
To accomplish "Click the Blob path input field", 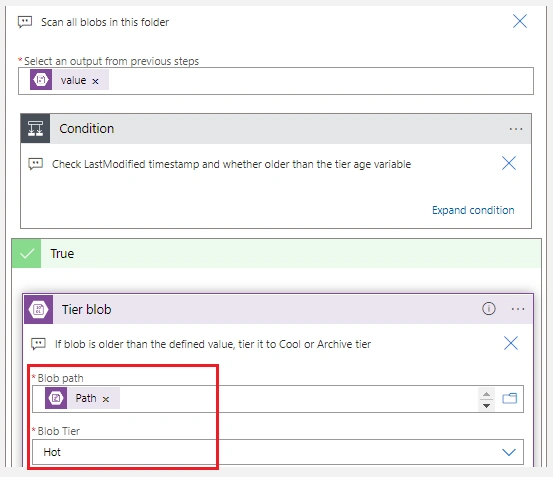I will (x=278, y=399).
